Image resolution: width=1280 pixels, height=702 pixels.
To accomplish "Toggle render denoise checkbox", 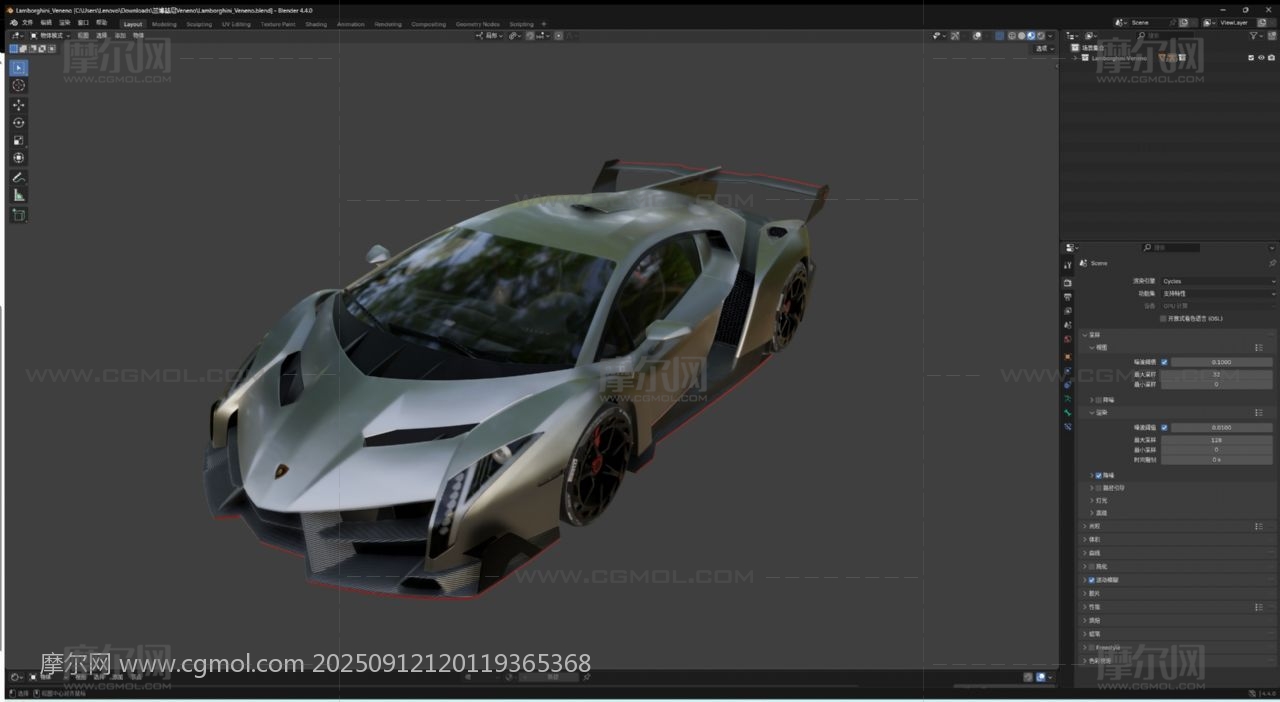I will (1099, 475).
